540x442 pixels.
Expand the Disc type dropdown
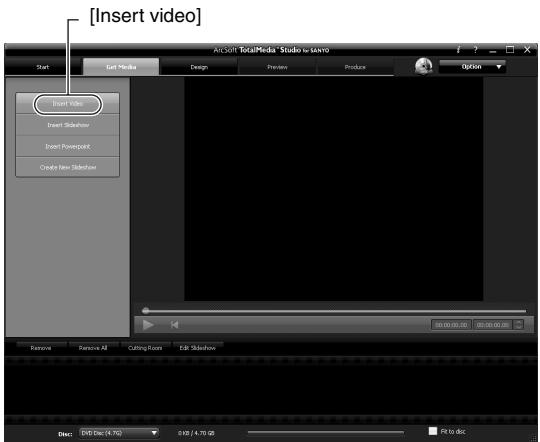tap(119, 433)
